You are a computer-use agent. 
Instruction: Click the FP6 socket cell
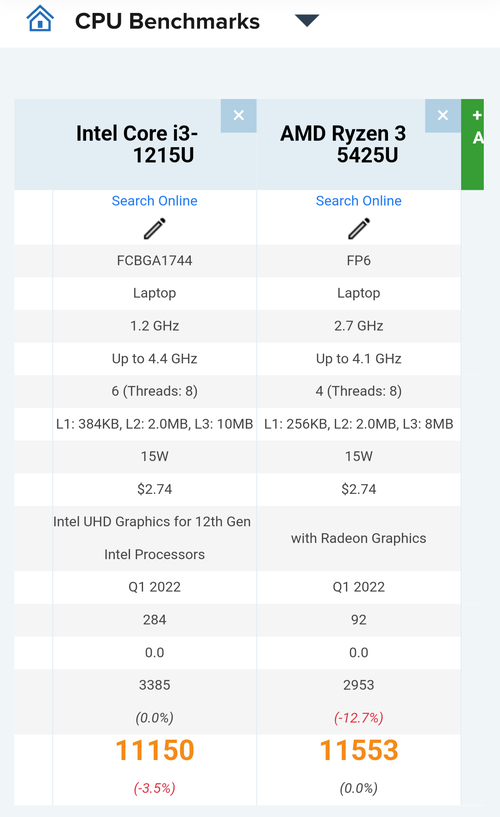pyautogui.click(x=359, y=261)
